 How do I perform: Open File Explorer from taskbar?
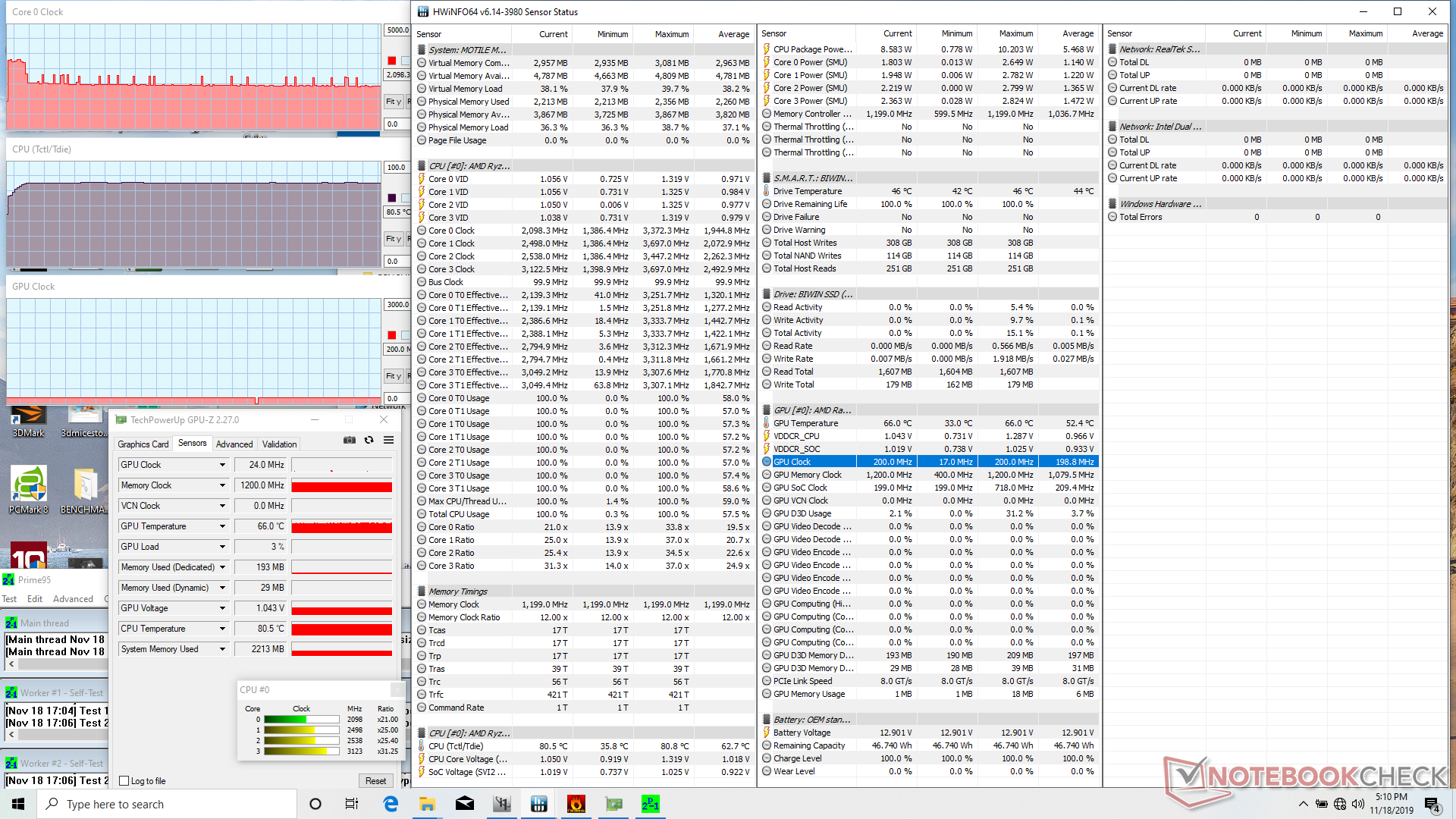point(427,804)
